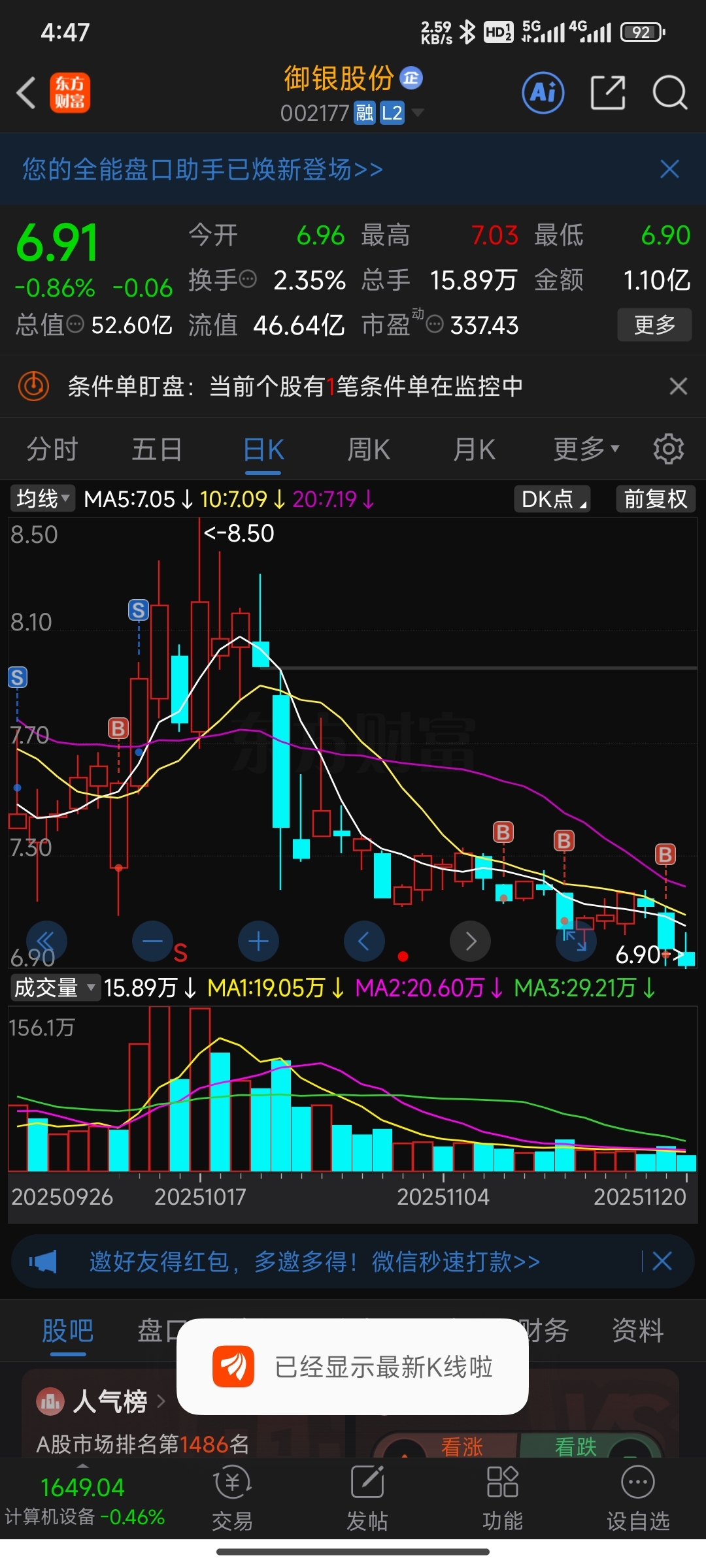Tap the 换手 info circle icon
The image size is (706, 1568).
248,280
